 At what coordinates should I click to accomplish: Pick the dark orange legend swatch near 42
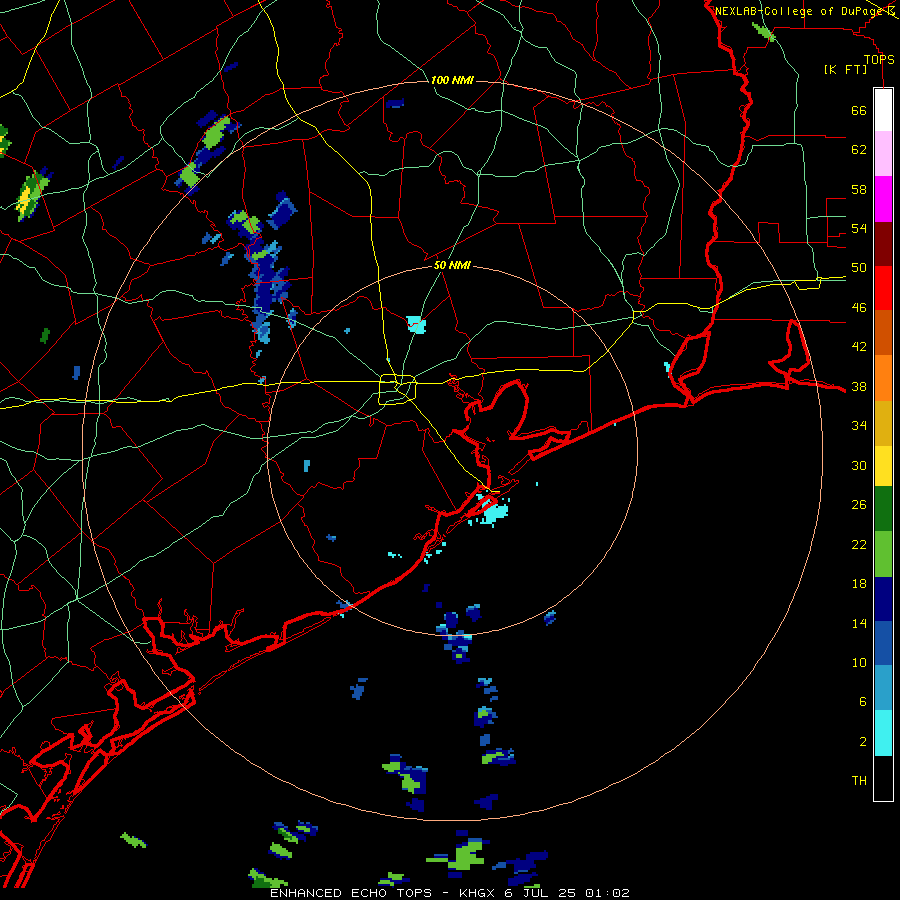883,332
